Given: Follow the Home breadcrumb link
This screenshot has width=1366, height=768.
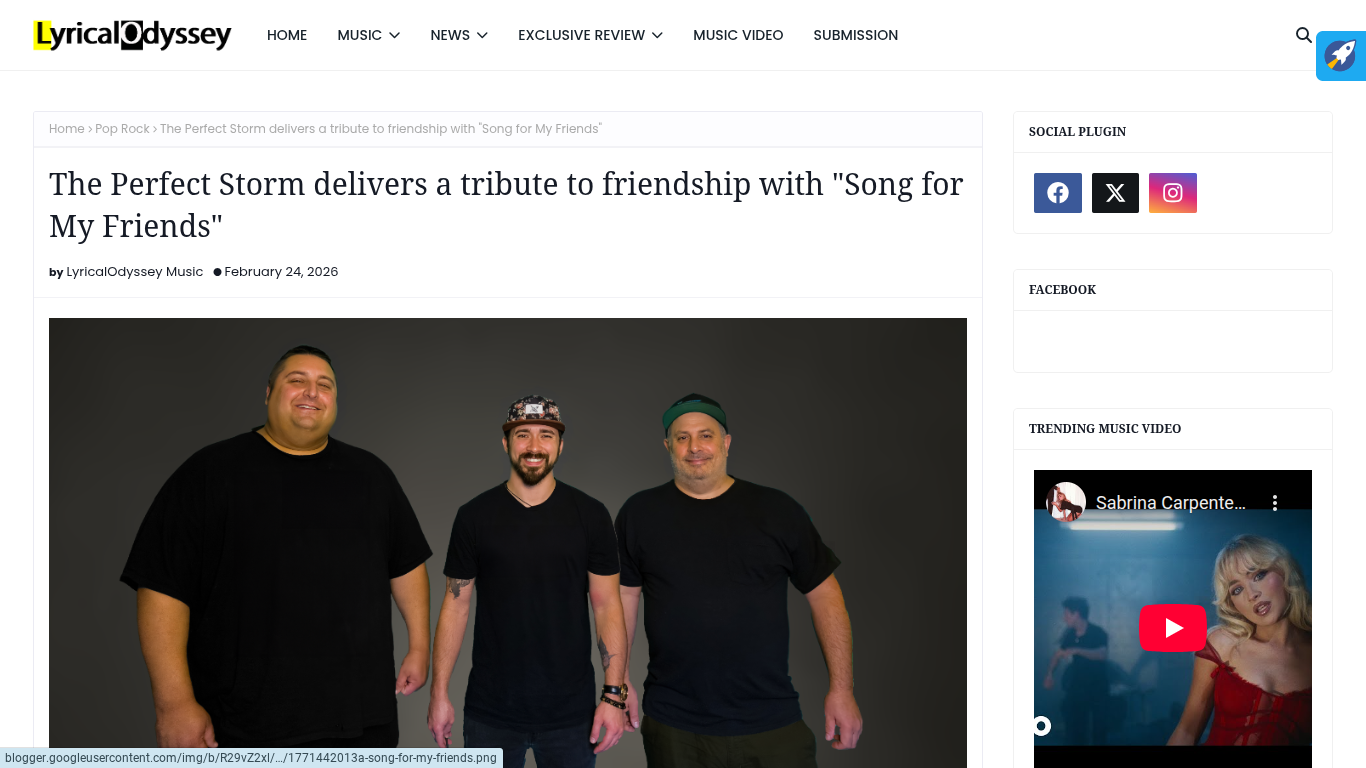Looking at the screenshot, I should (x=67, y=129).
